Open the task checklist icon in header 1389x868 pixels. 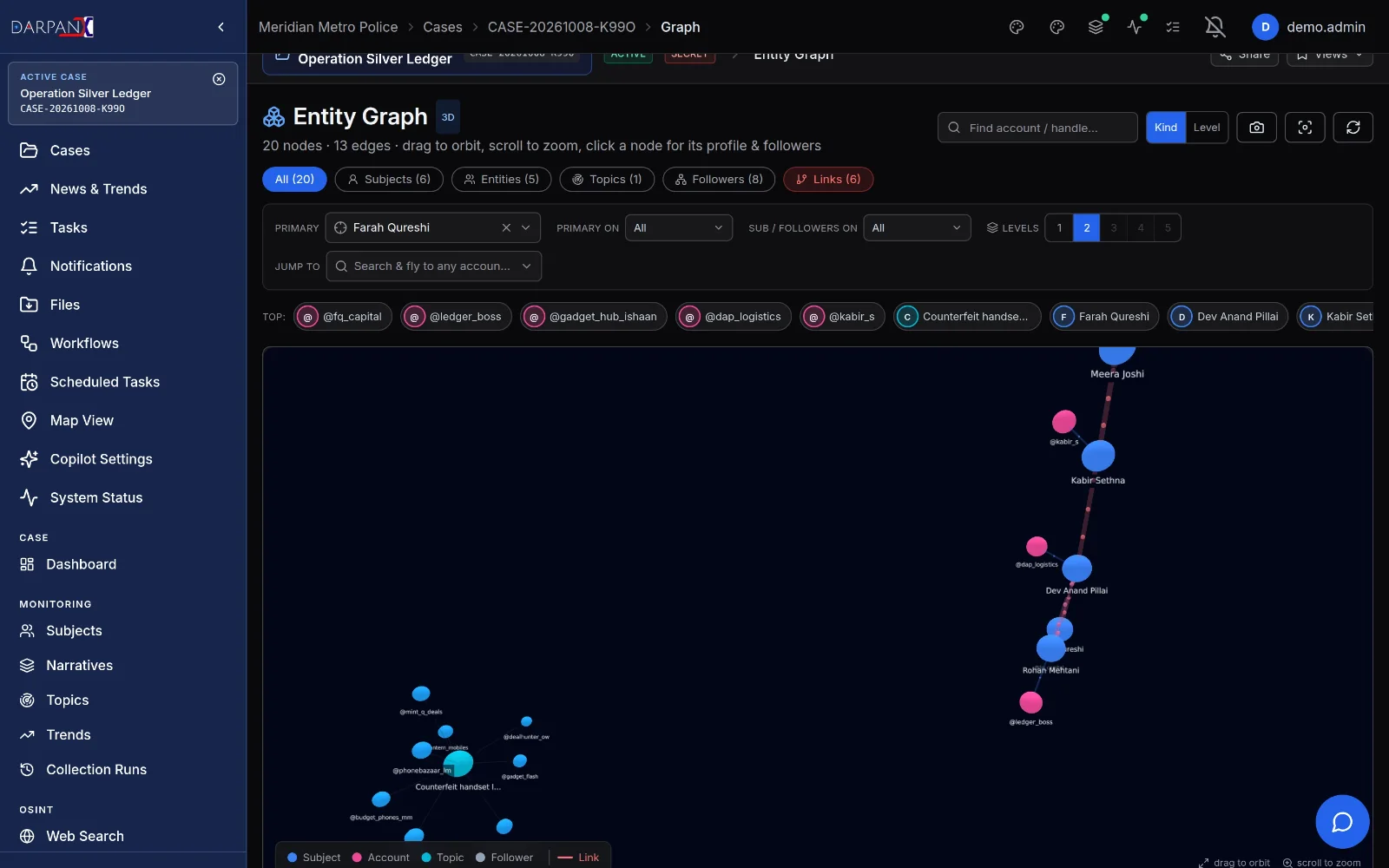pyautogui.click(x=1173, y=27)
